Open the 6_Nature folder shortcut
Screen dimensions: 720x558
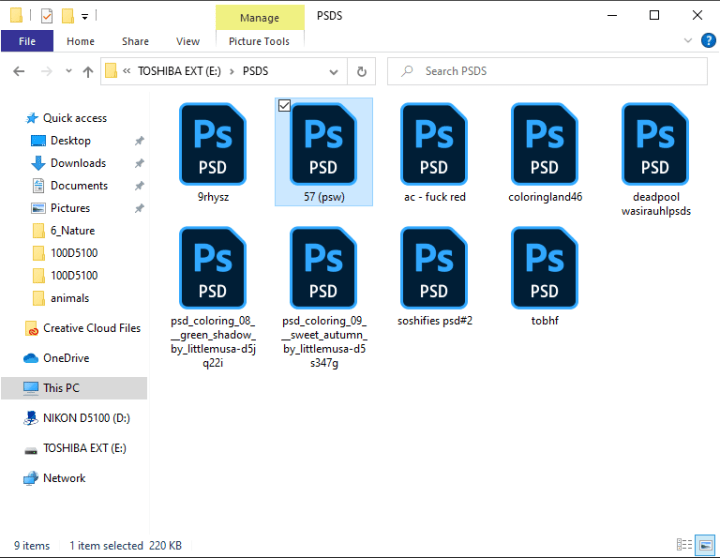pyautogui.click(x=73, y=231)
